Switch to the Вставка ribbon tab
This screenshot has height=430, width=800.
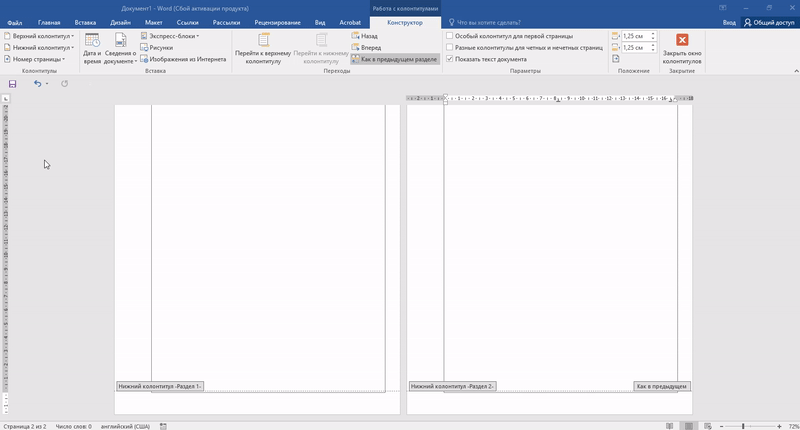85,21
